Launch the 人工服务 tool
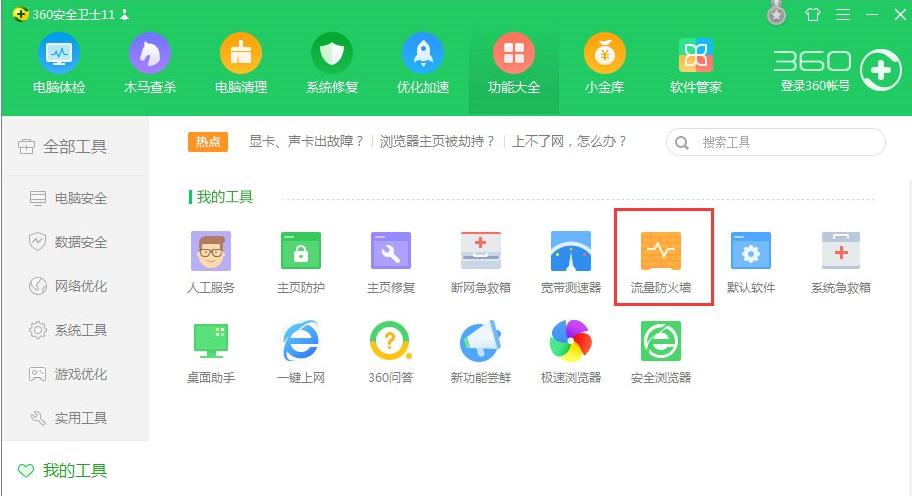This screenshot has width=912, height=496. point(211,262)
